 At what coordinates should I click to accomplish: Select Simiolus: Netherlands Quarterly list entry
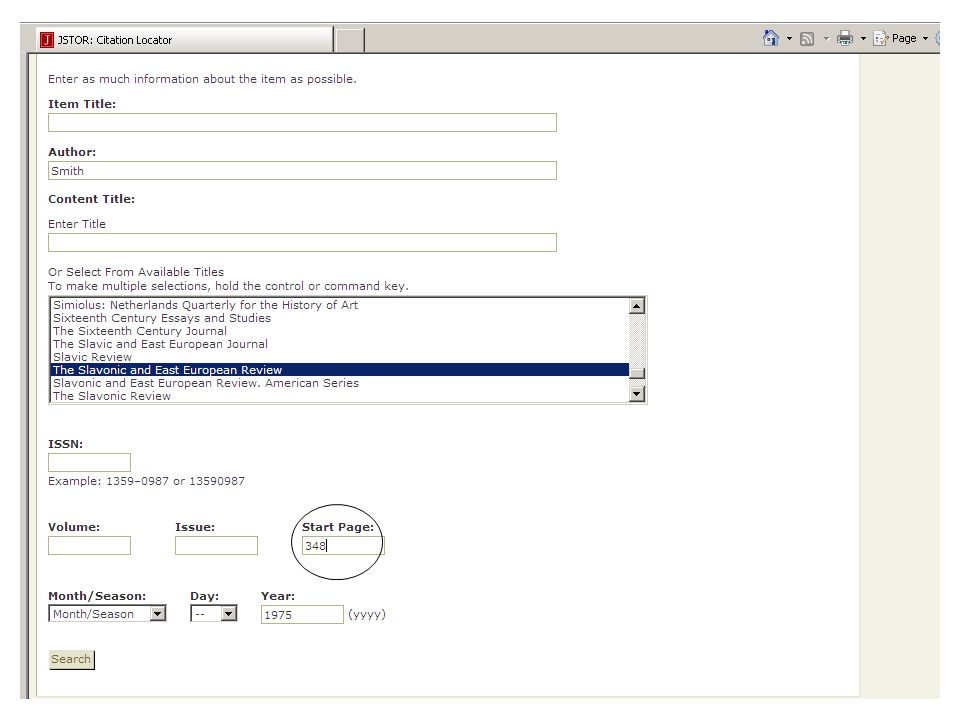340,304
